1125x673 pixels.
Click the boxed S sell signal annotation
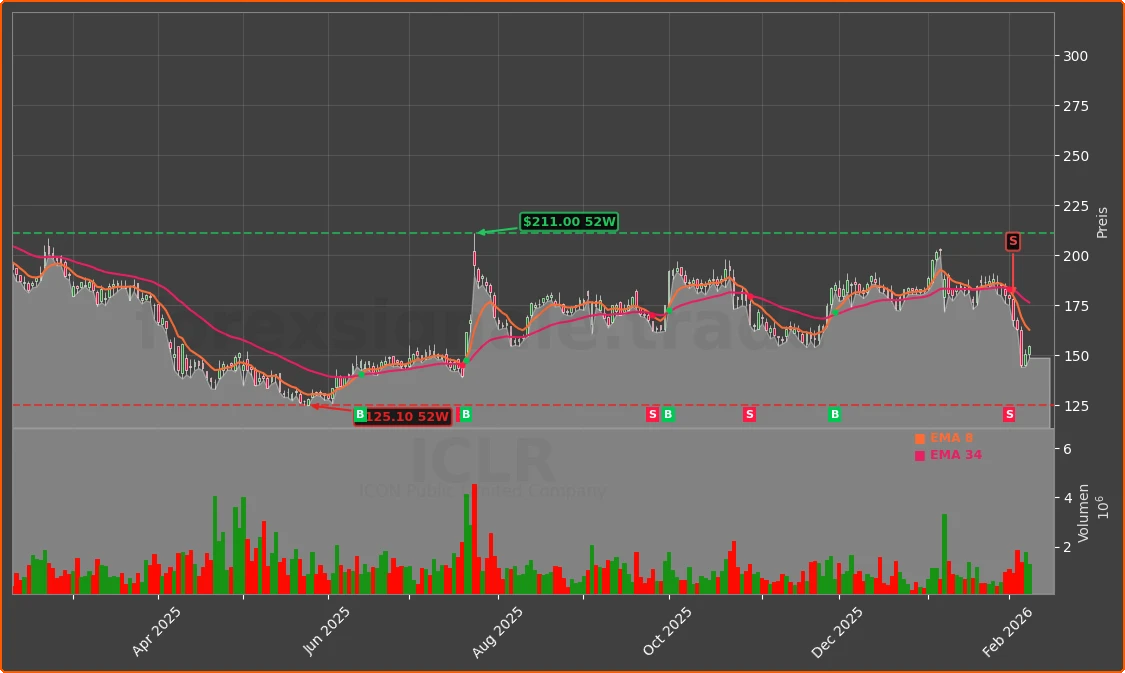pos(1013,241)
